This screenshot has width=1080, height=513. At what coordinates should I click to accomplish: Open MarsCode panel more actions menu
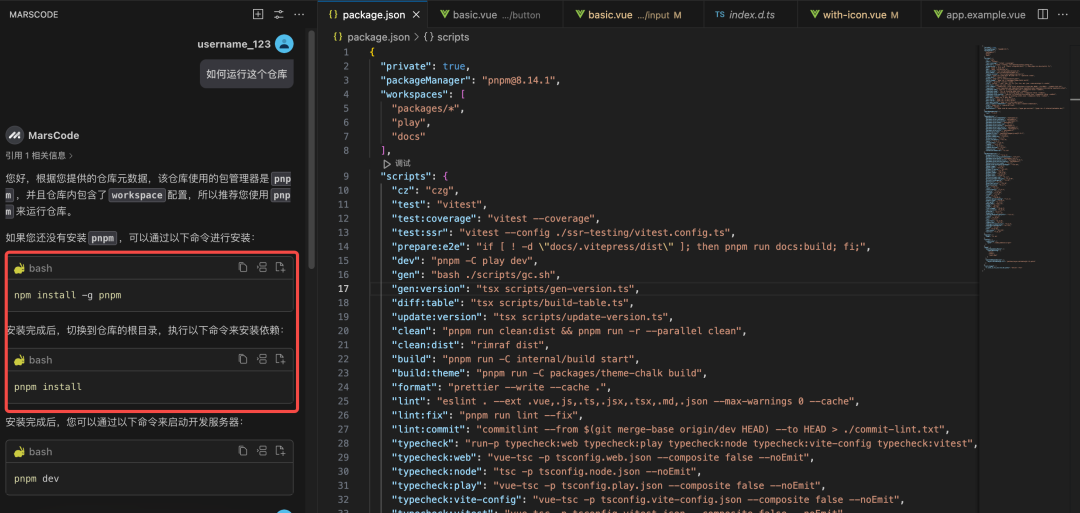(299, 15)
